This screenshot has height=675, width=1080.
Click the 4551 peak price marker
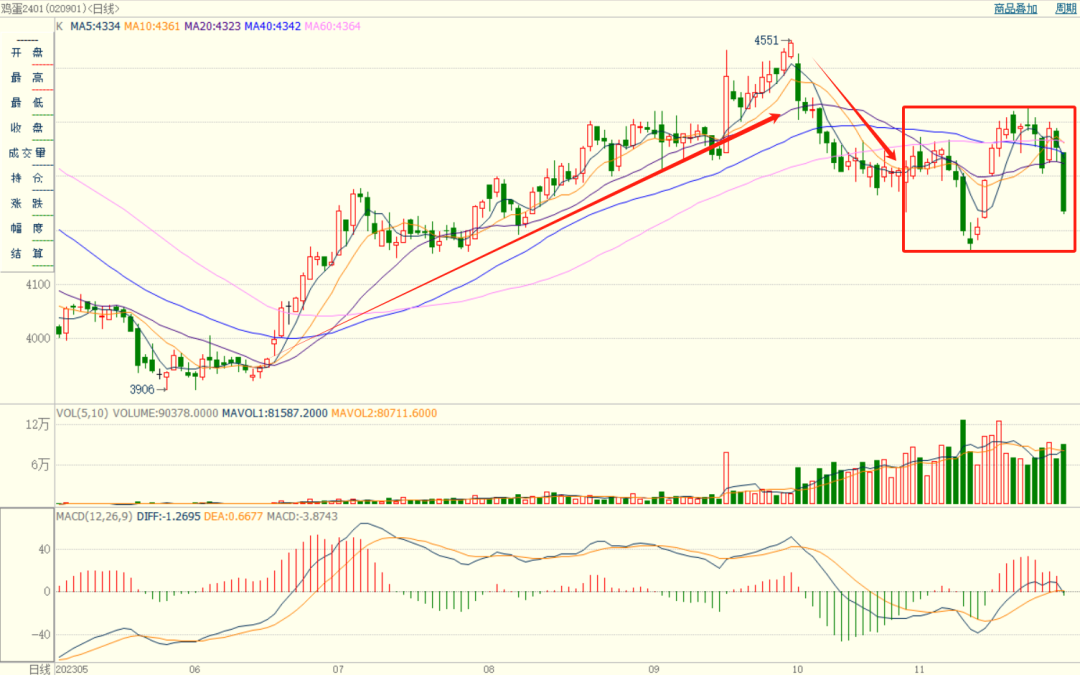(x=766, y=40)
